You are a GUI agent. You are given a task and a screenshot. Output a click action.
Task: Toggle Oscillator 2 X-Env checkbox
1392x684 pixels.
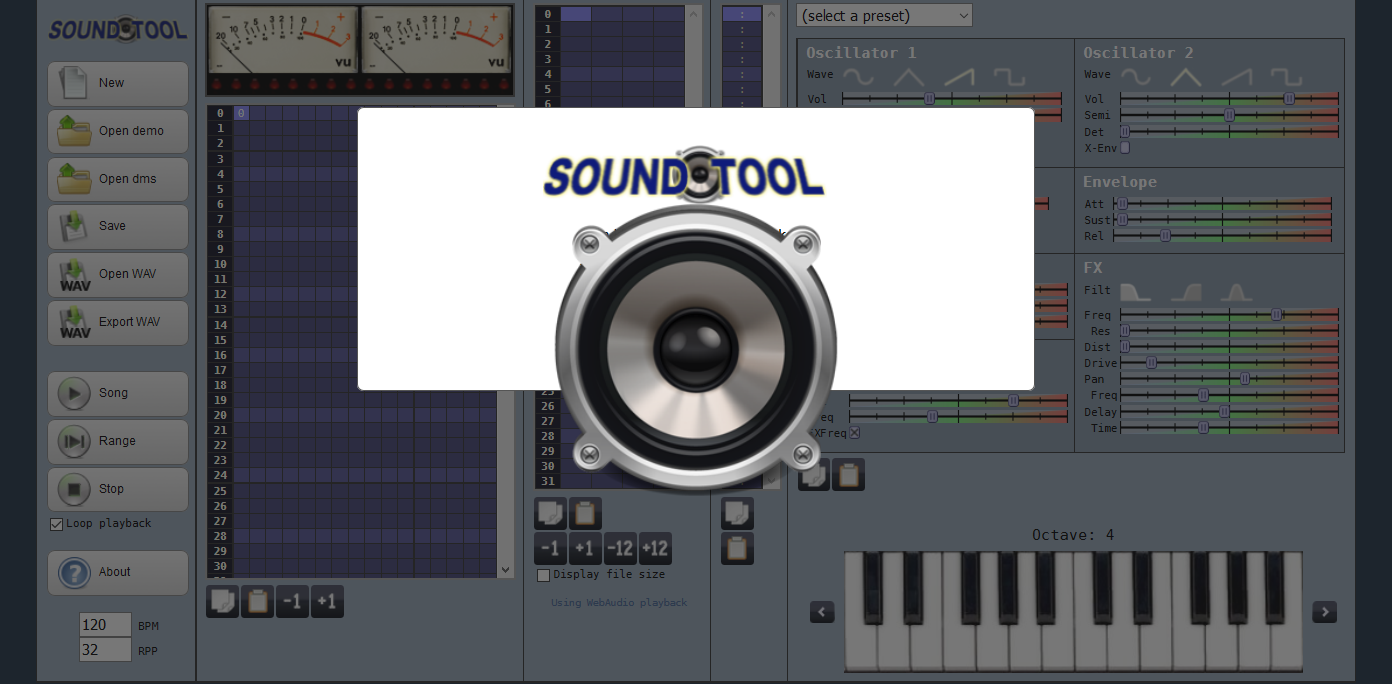1125,148
